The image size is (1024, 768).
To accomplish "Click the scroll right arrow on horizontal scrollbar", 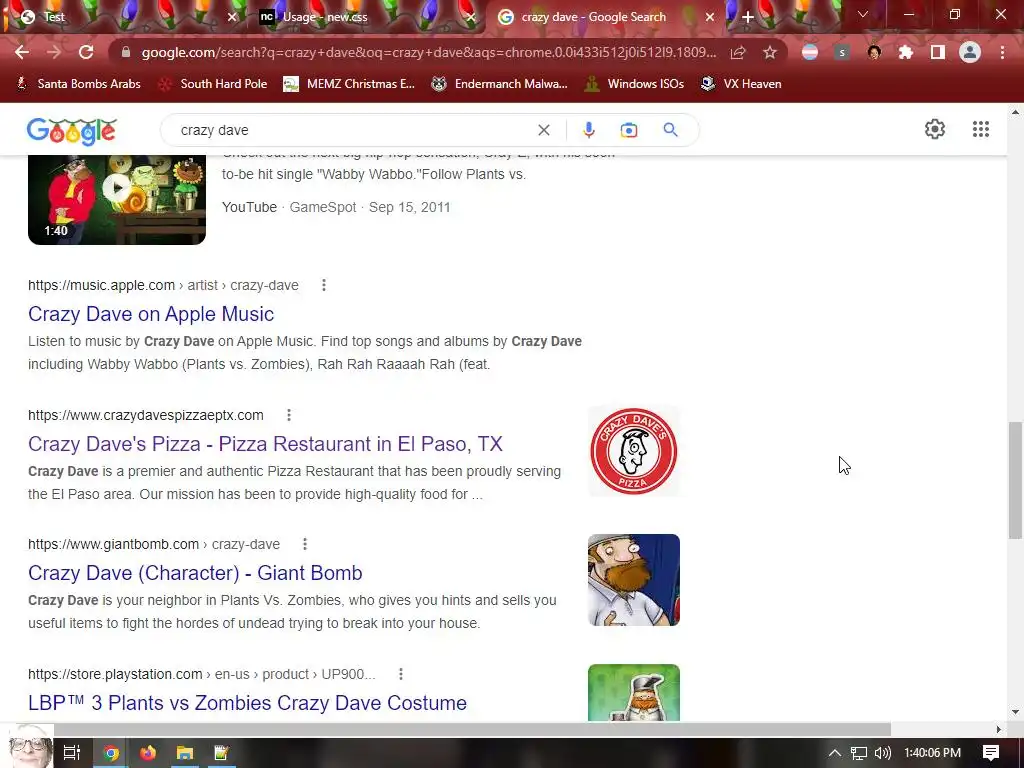I will click(x=998, y=729).
